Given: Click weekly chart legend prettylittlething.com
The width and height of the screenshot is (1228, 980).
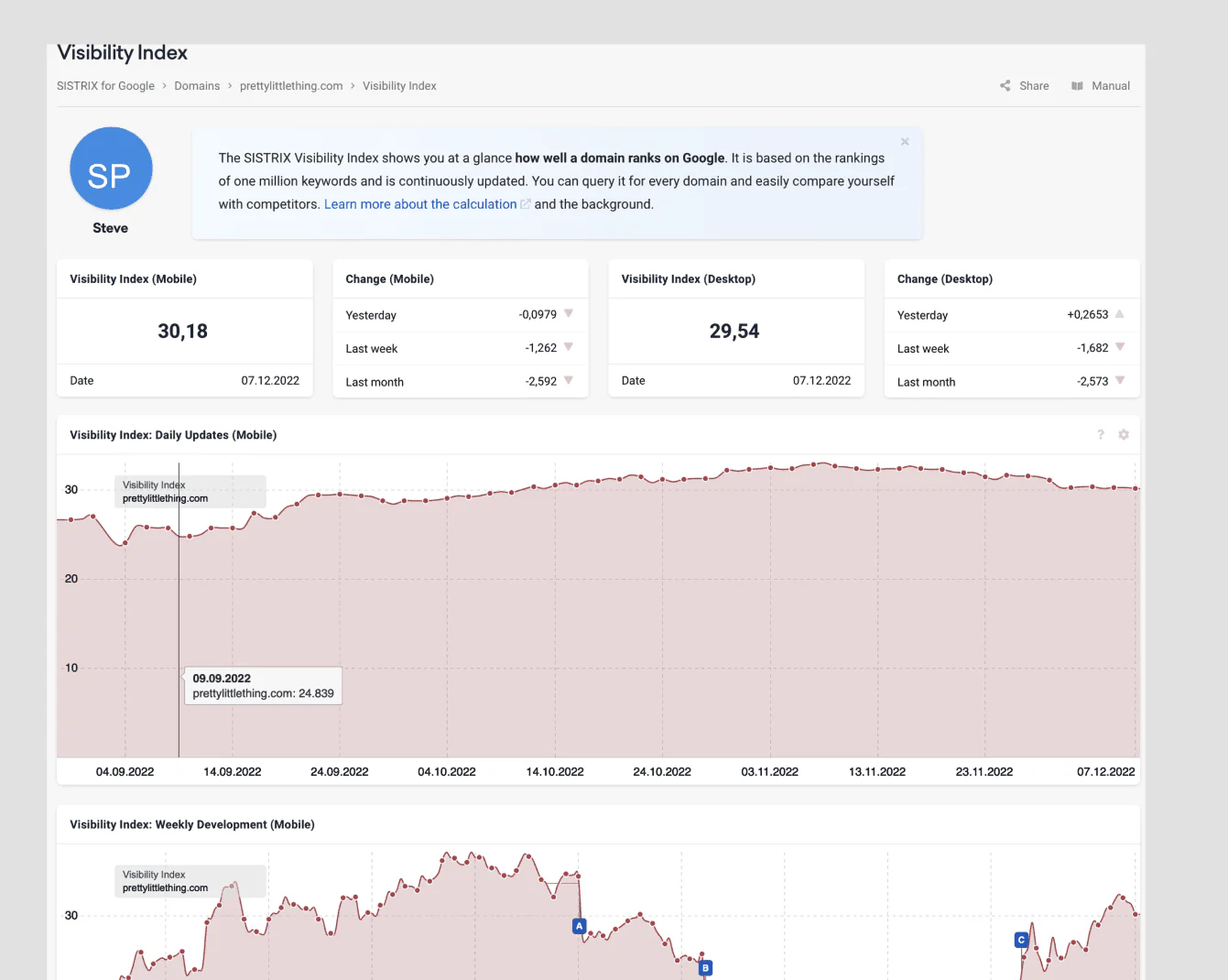Looking at the screenshot, I should (165, 887).
